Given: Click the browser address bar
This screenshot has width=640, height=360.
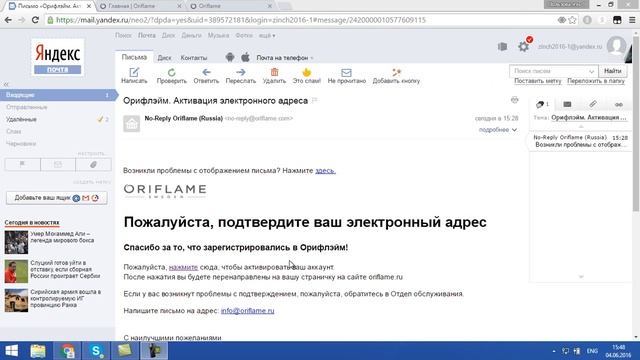Looking at the screenshot, I should click(302, 20).
